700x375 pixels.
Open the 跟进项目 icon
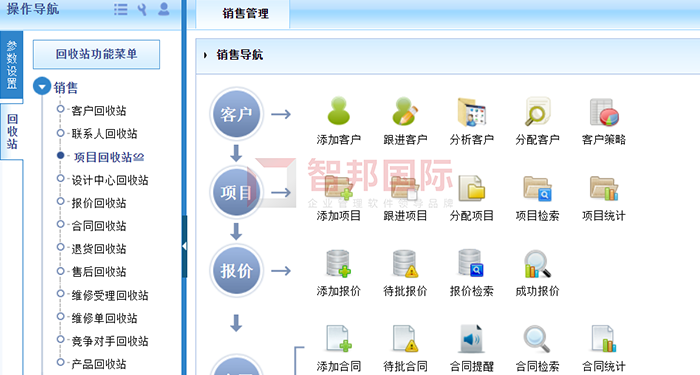pyautogui.click(x=405, y=188)
